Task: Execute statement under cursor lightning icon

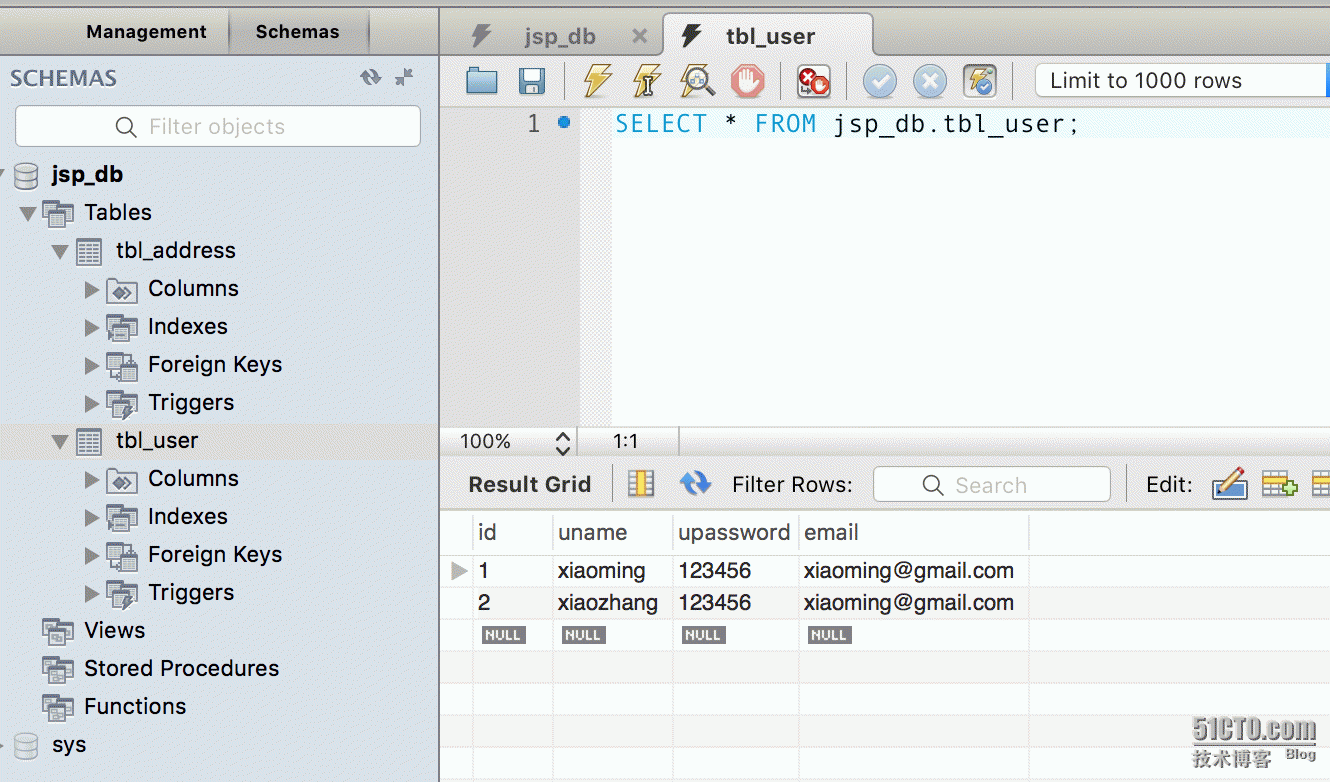Action: pos(647,80)
